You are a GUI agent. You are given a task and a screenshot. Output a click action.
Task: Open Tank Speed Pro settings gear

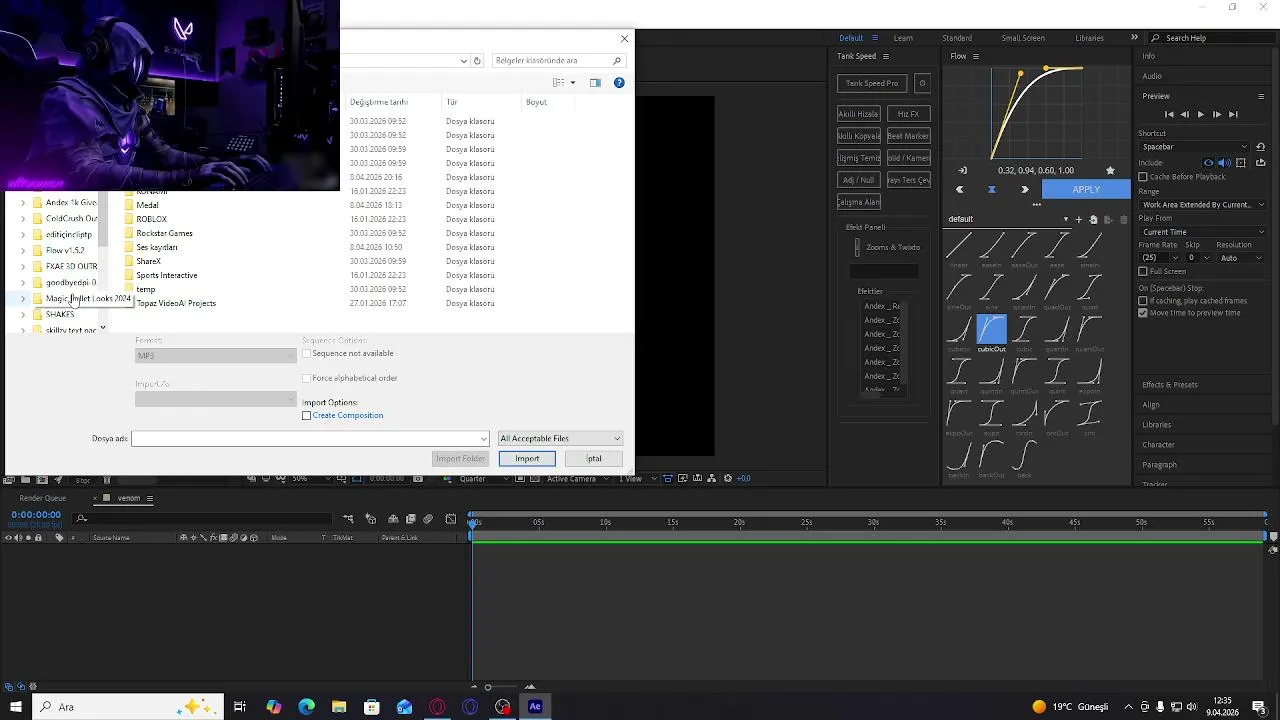point(922,83)
